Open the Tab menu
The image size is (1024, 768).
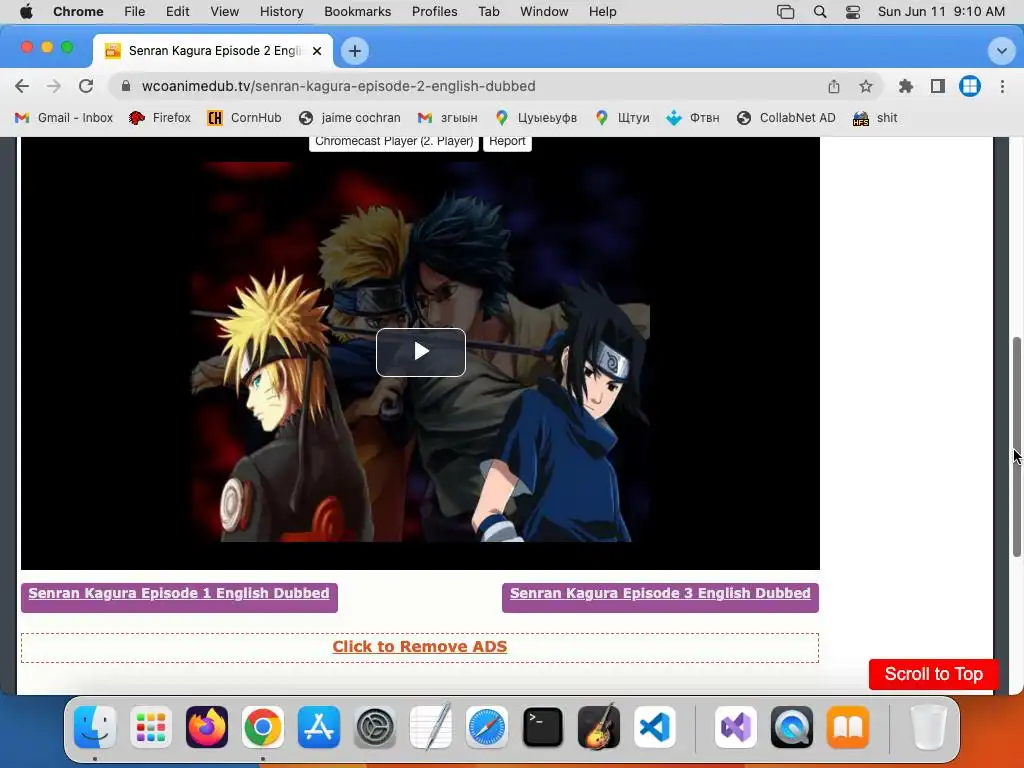tap(488, 12)
